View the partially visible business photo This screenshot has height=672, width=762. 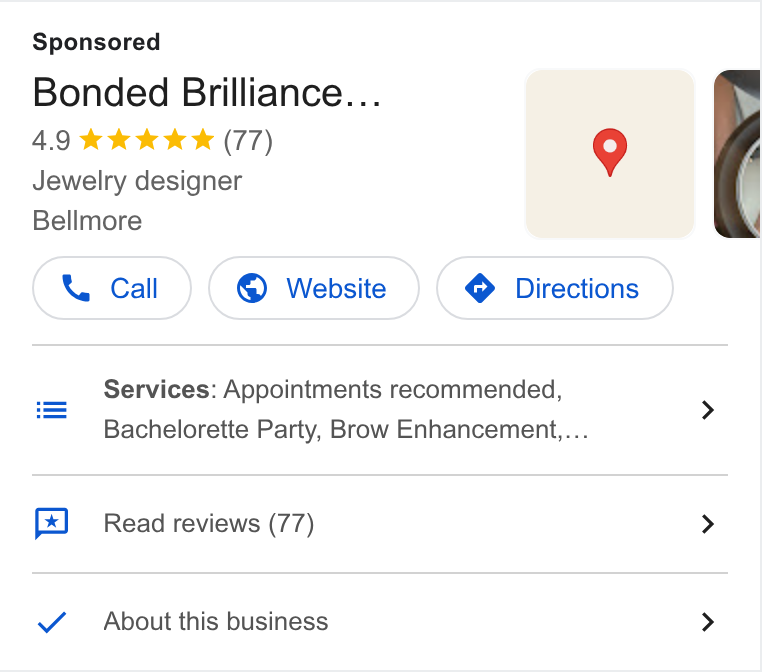(x=737, y=154)
